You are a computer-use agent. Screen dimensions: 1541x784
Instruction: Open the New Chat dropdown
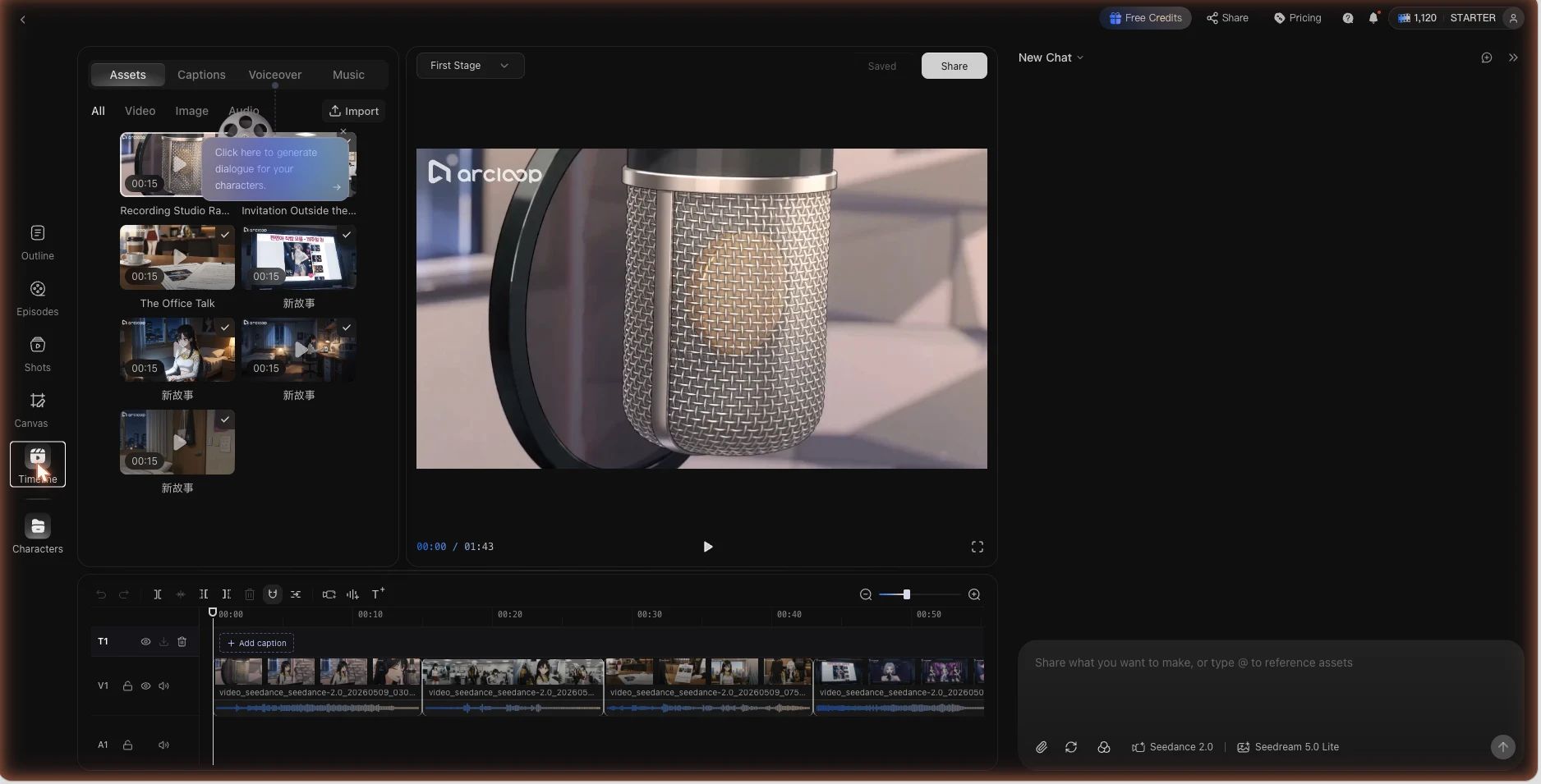point(1051,57)
